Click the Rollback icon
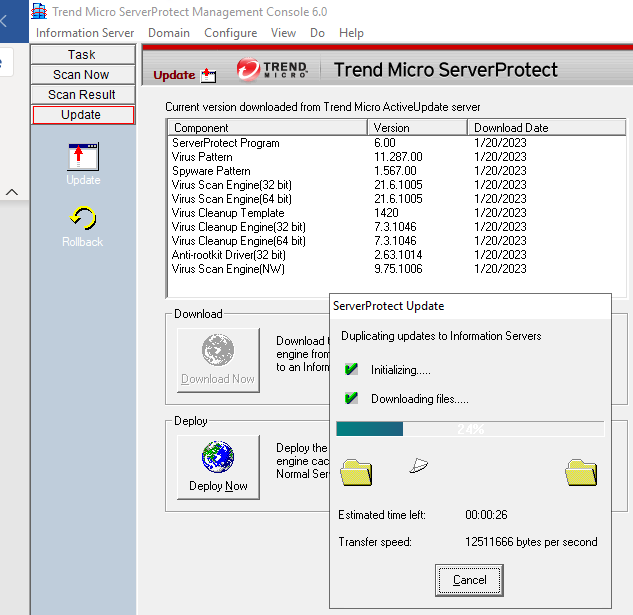The width and height of the screenshot is (633, 615). (83, 218)
